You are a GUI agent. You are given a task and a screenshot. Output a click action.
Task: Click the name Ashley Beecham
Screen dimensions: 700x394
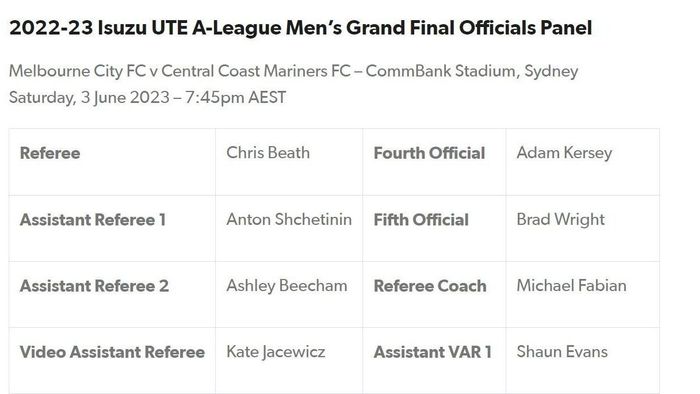point(287,286)
